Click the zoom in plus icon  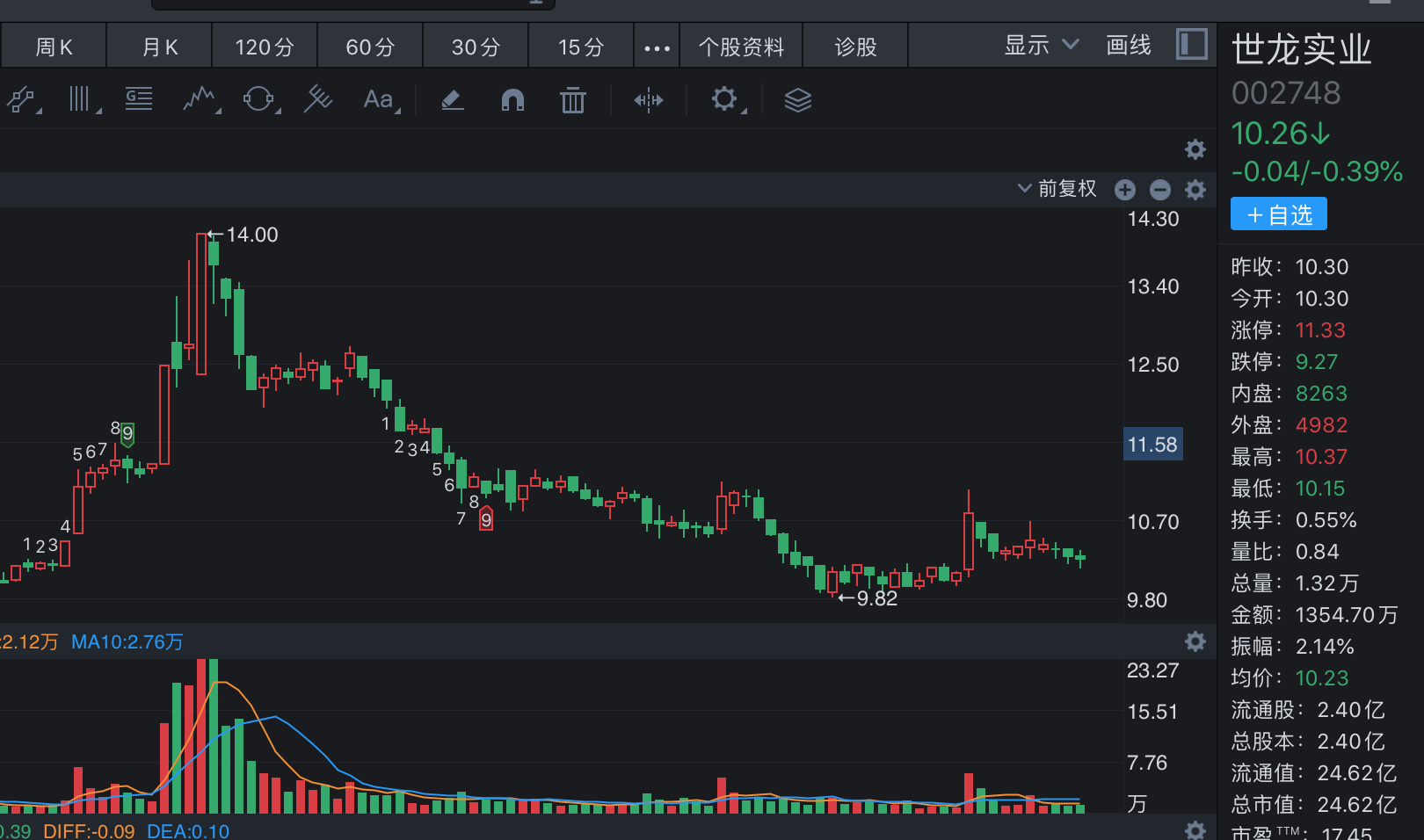click(x=1125, y=190)
